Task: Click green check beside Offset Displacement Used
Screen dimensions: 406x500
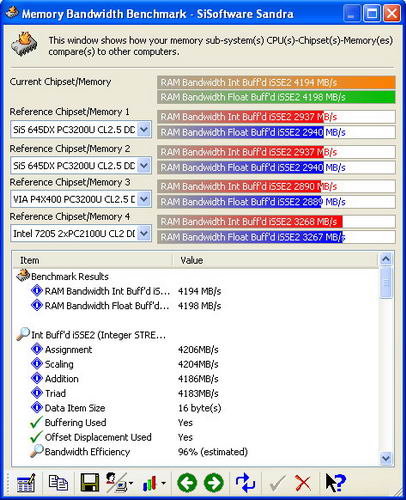Action: [36, 437]
